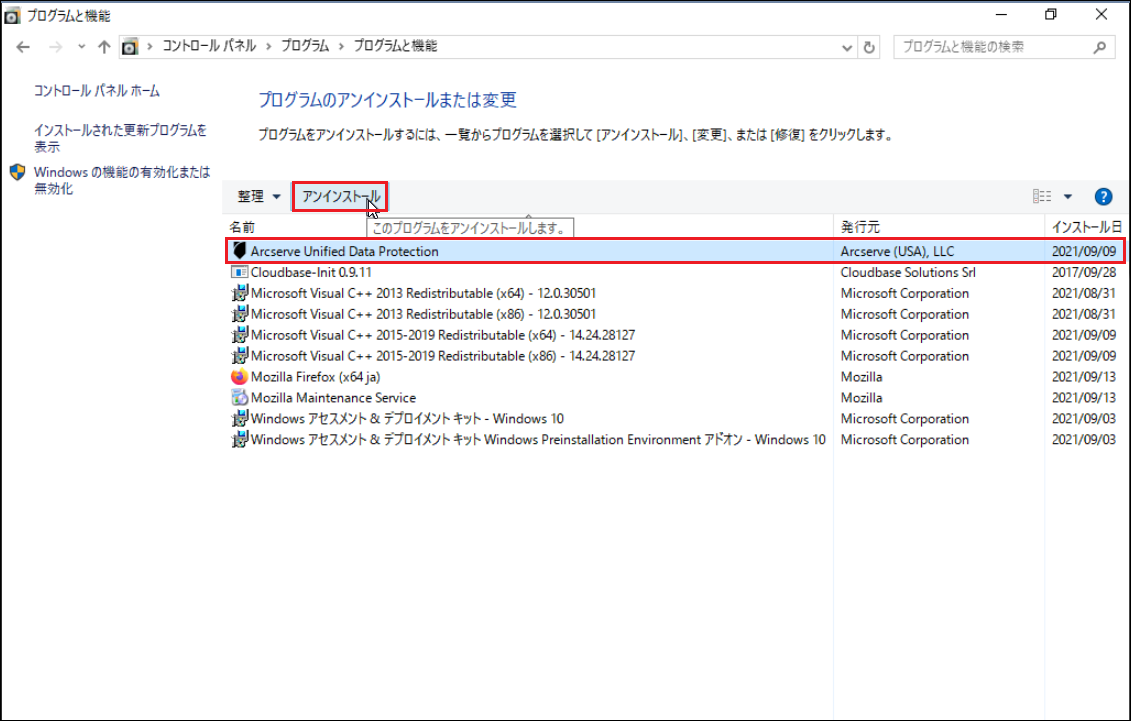This screenshot has height=721, width=1131.
Task: Go up one level with the up arrow
Action: 105,47
